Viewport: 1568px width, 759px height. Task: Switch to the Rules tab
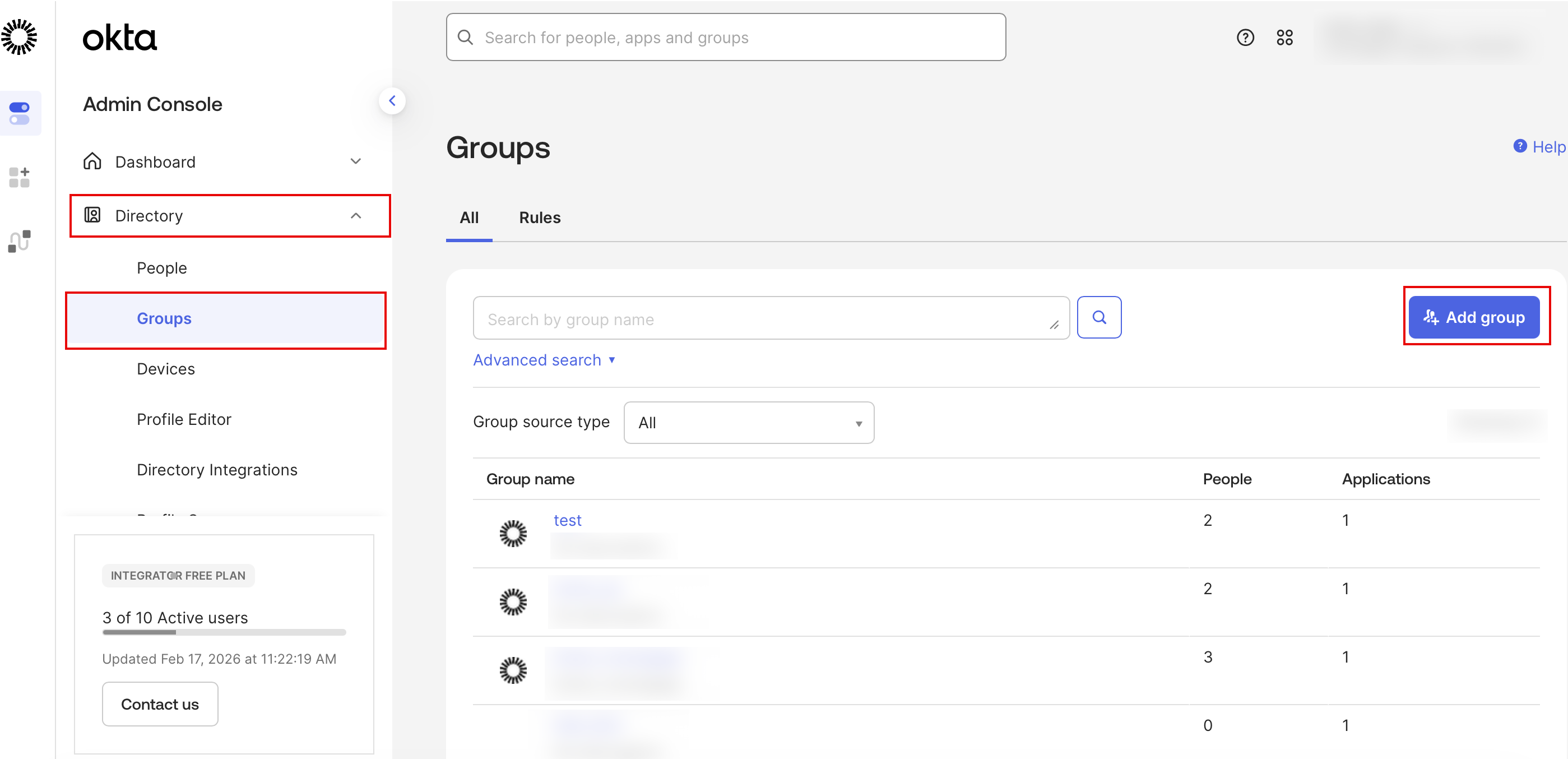(x=539, y=217)
